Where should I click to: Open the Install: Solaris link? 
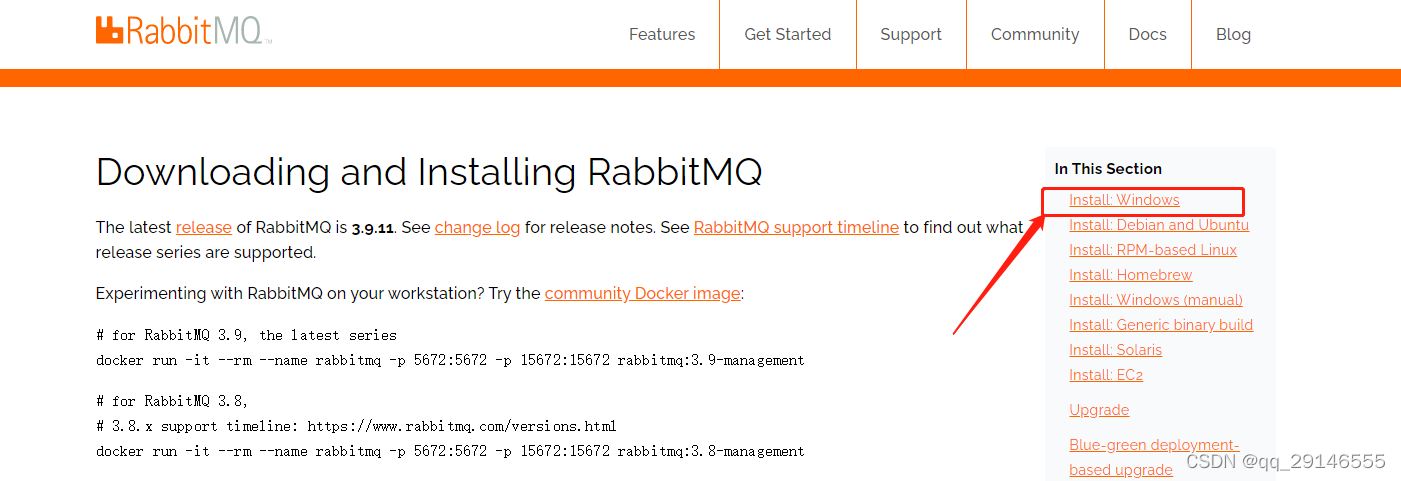[1115, 350]
